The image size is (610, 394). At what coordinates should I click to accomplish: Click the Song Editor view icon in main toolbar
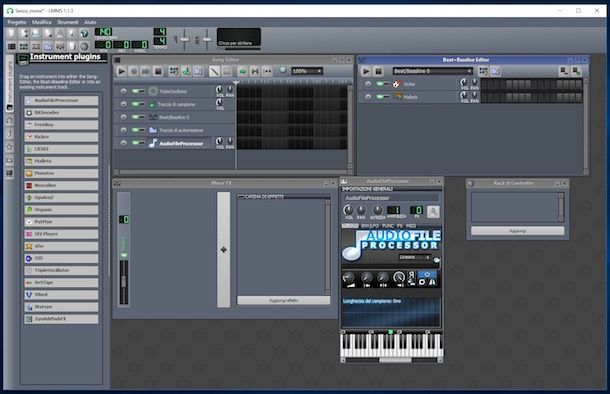[12, 46]
